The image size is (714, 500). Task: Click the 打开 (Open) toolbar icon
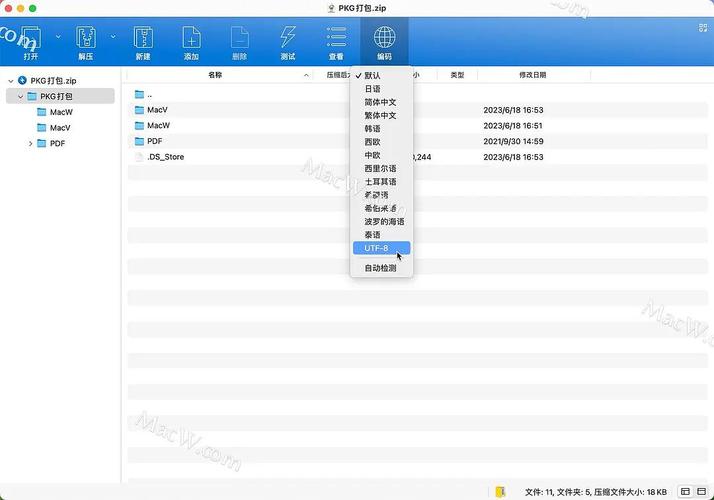31,38
